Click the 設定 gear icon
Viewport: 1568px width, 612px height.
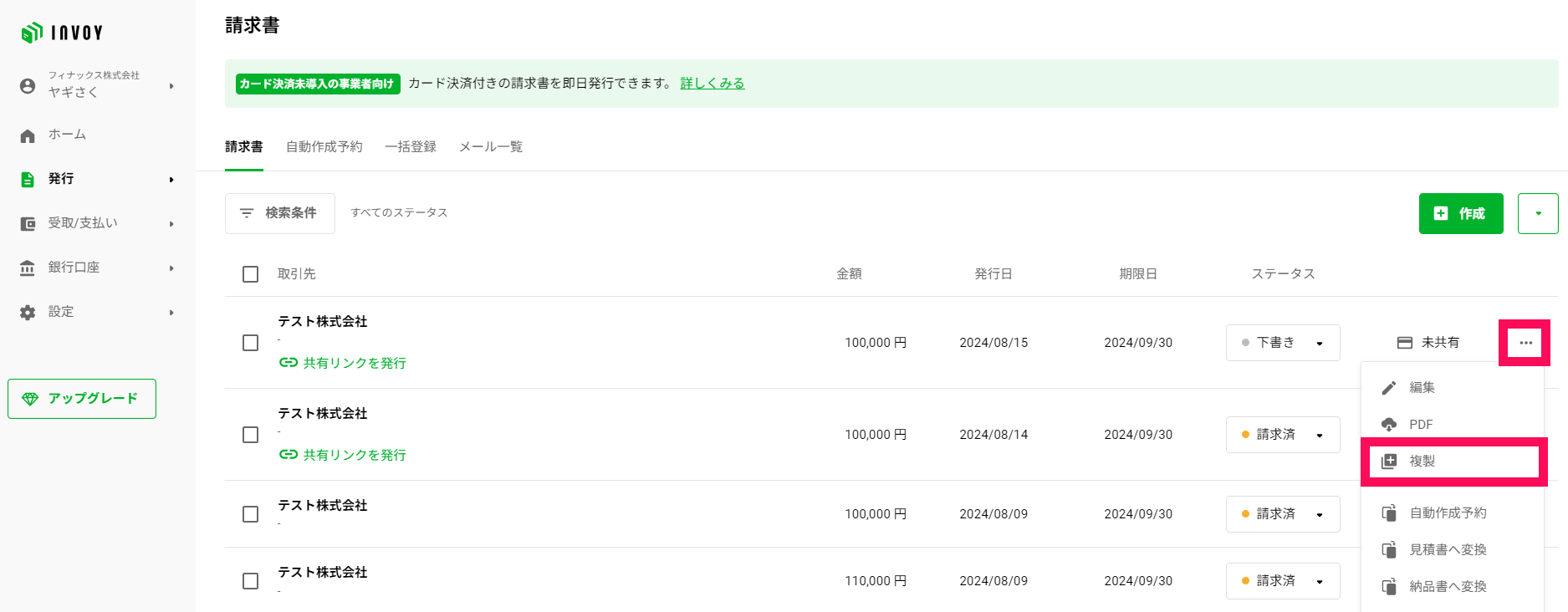28,312
